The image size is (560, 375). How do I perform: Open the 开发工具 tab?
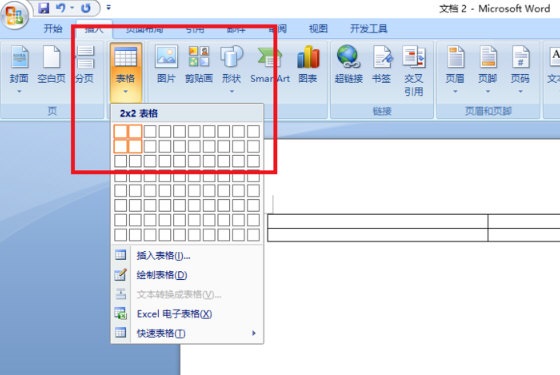[x=369, y=29]
